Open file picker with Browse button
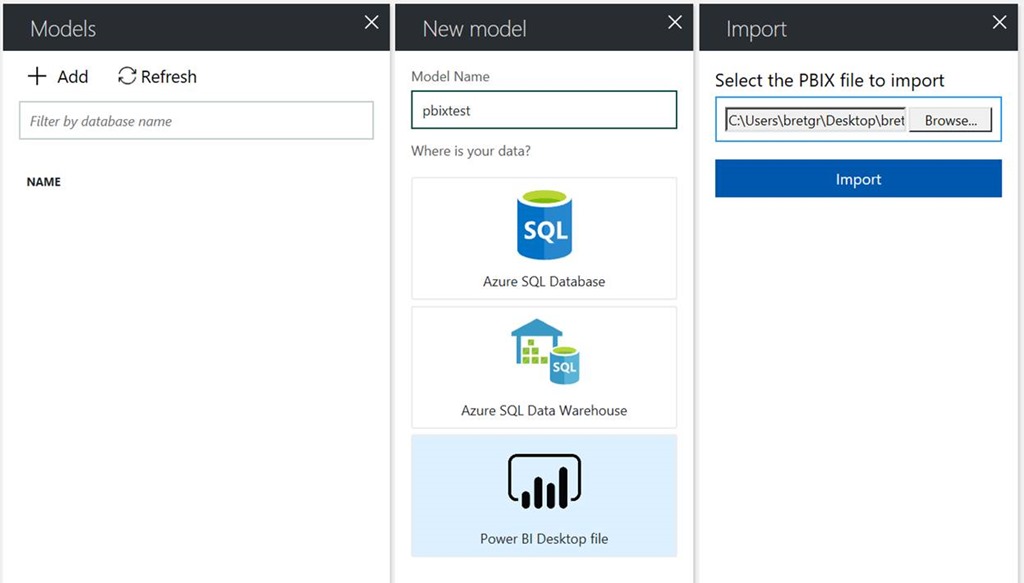Image resolution: width=1024 pixels, height=583 pixels. coord(950,121)
